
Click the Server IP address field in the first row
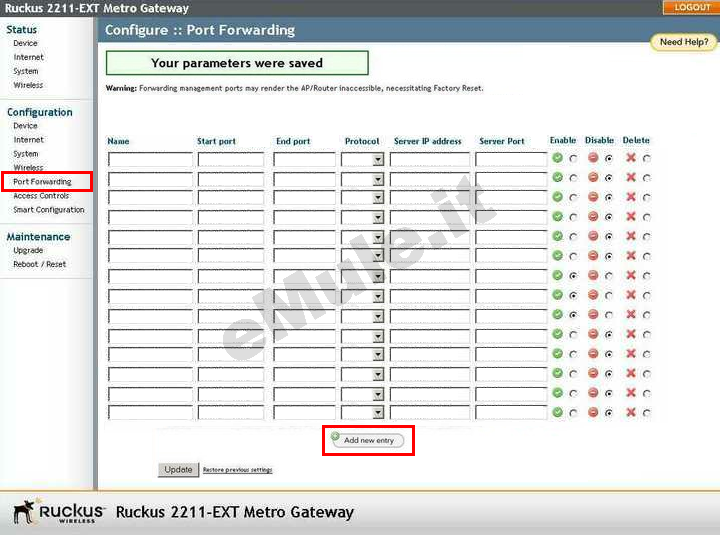click(x=430, y=160)
